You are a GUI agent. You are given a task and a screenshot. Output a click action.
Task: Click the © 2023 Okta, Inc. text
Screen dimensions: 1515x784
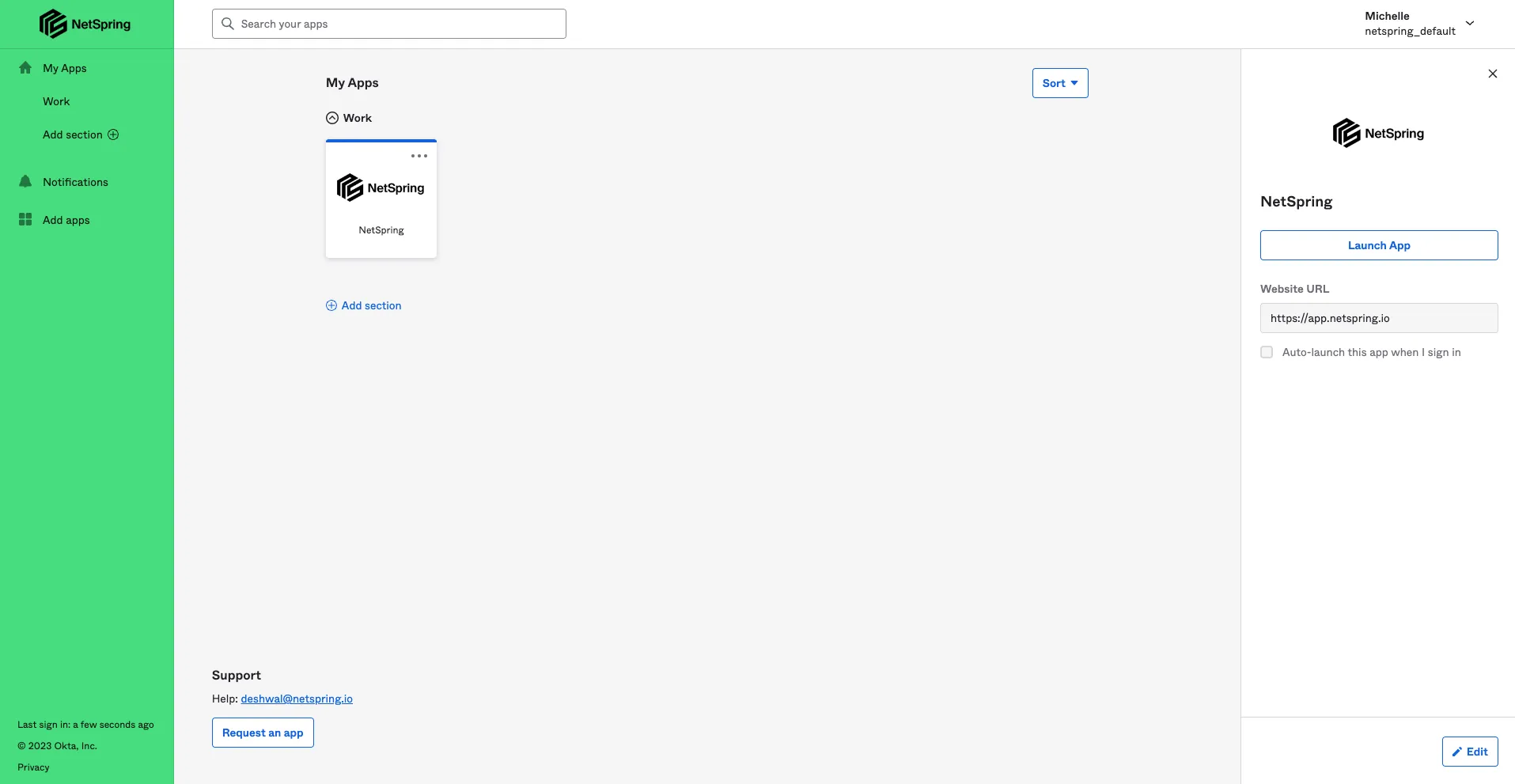point(57,746)
